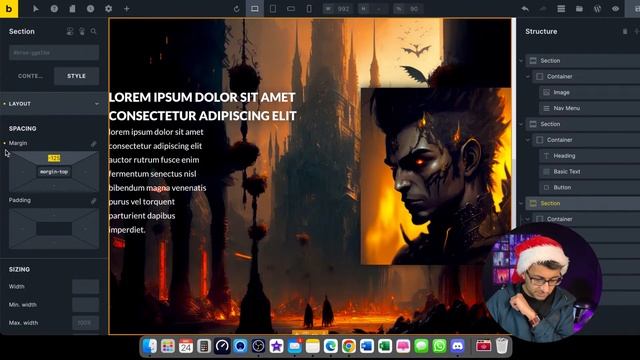Click the Structure panel trash icon

(625, 31)
